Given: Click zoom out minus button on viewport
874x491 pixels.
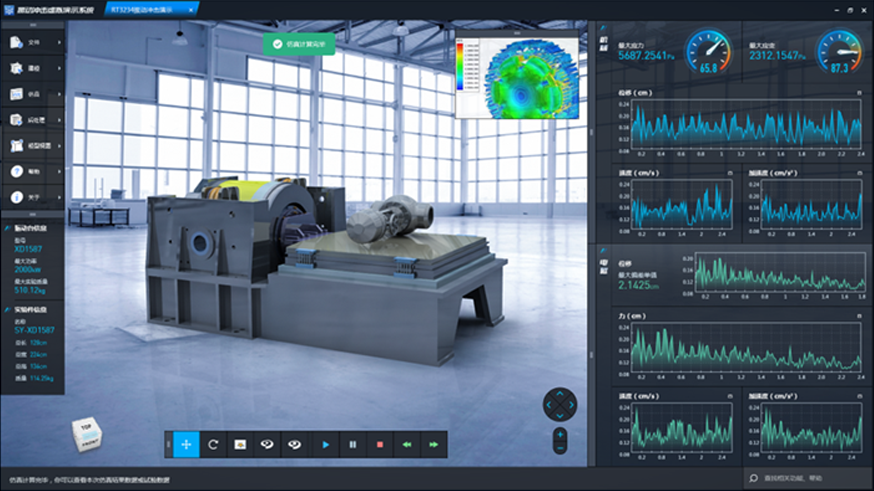Looking at the screenshot, I should [x=560, y=446].
